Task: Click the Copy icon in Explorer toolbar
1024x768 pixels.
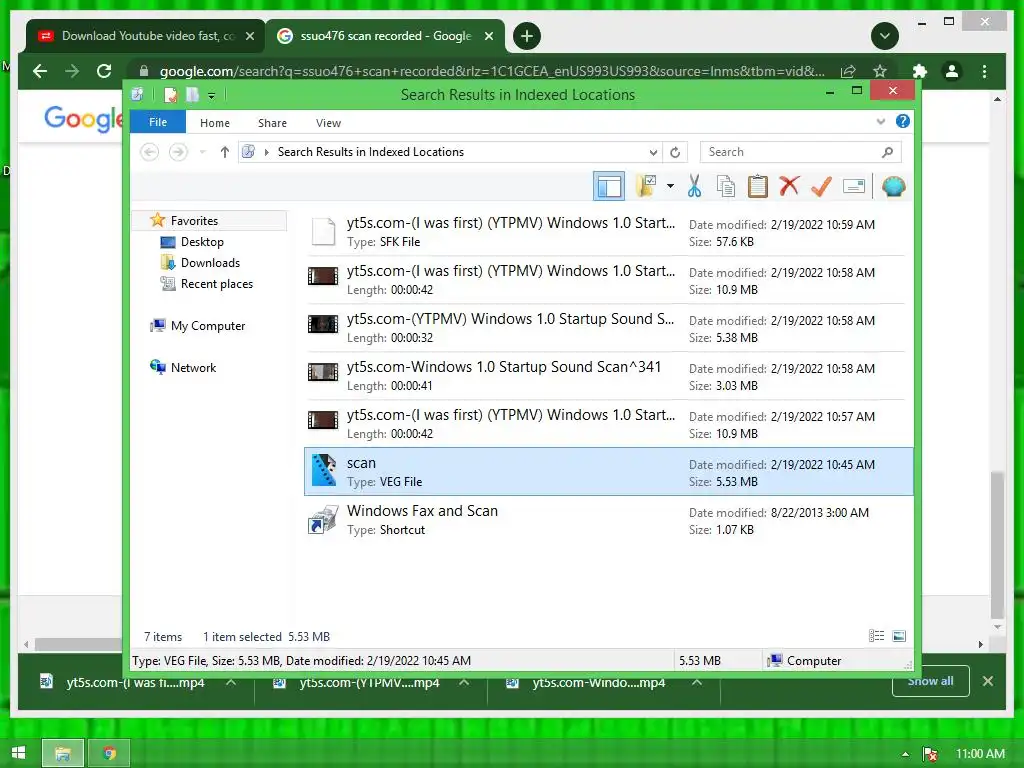Action: (x=726, y=187)
